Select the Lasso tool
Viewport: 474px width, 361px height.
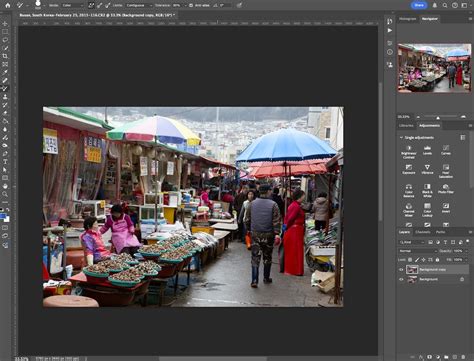(5, 40)
